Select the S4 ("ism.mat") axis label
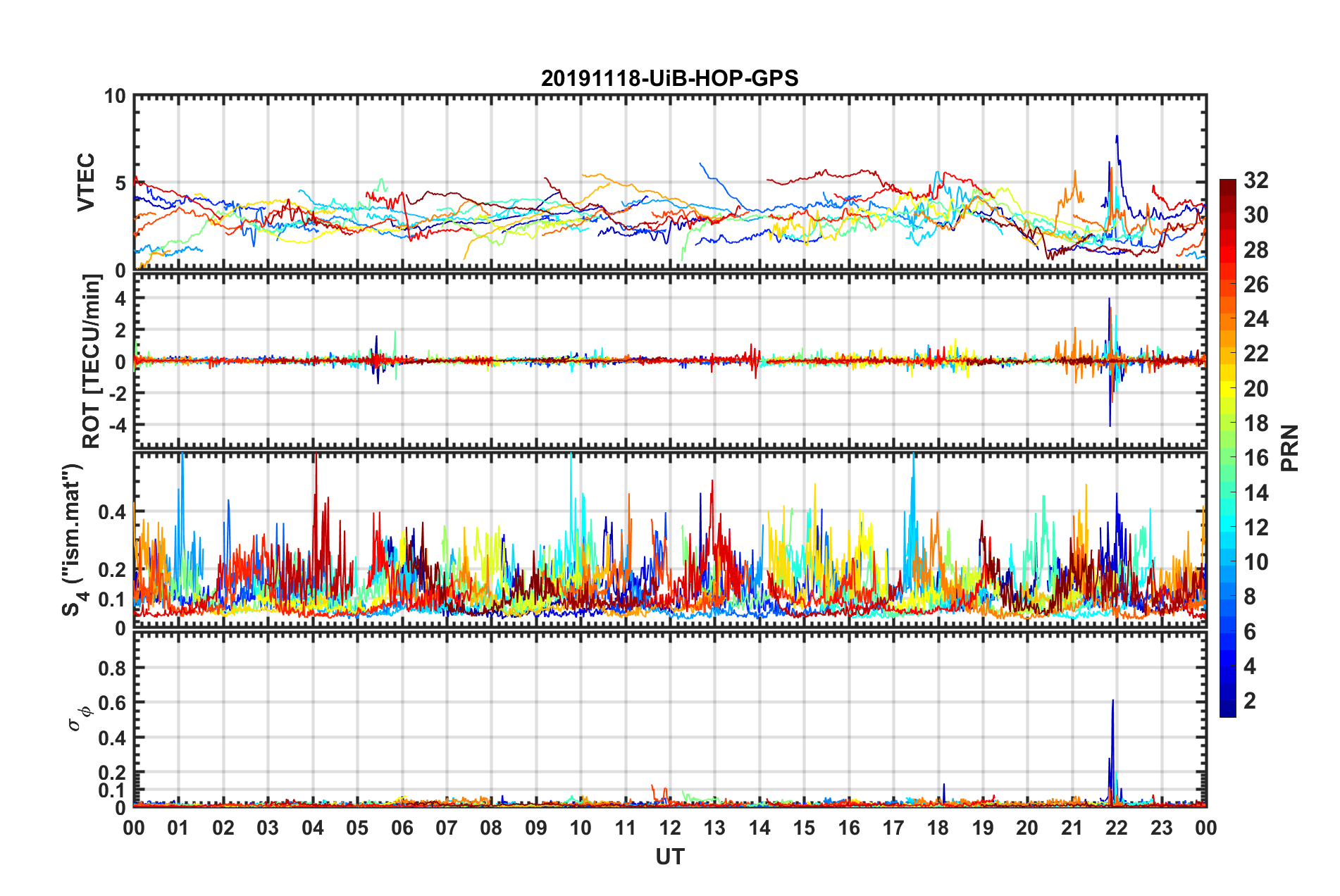1340x896 pixels. [x=73, y=539]
